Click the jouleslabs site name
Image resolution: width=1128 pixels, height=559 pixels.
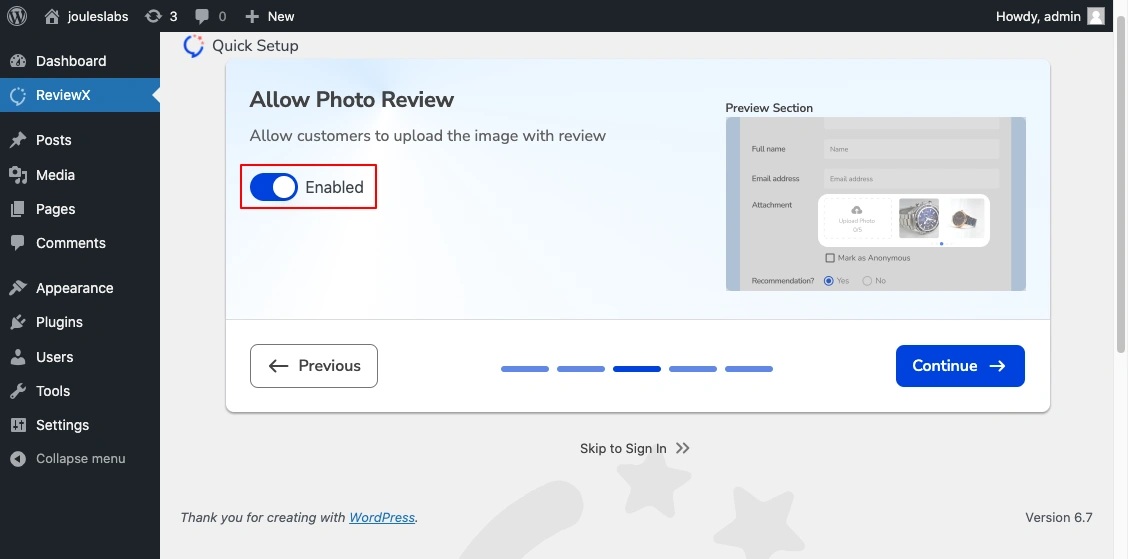[98, 16]
